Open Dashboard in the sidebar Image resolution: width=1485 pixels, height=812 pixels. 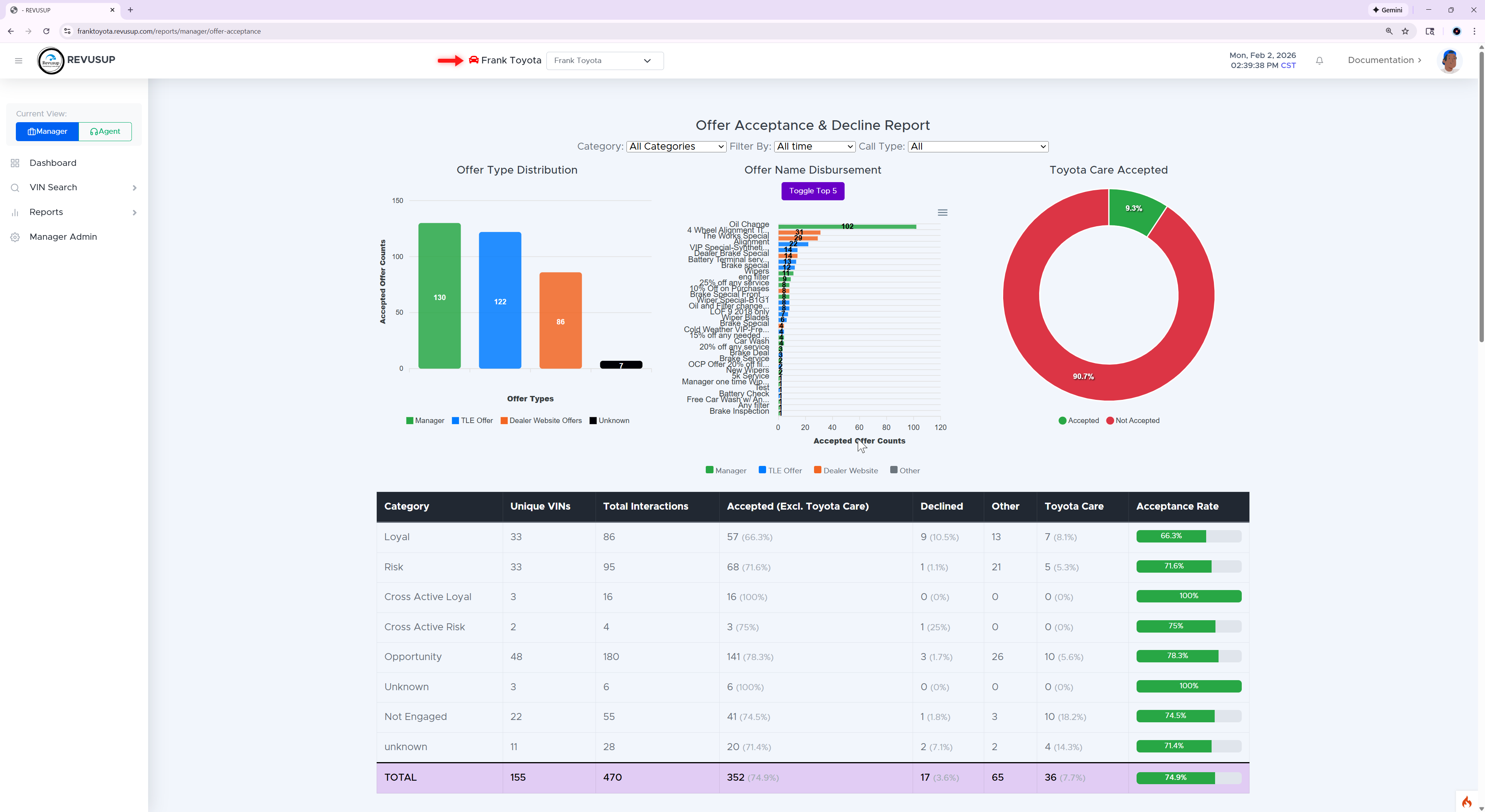[53, 163]
